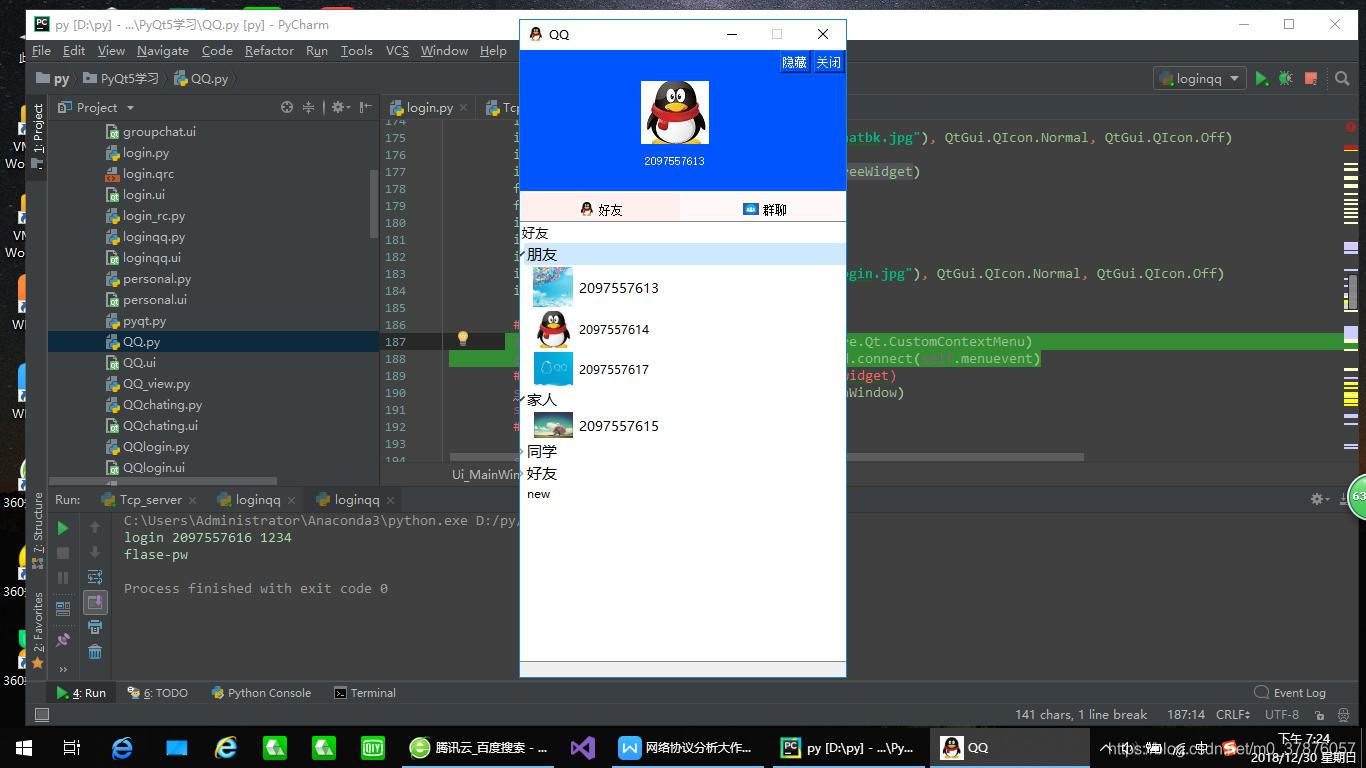Toggle Soft-Wrap in the Run console
This screenshot has width=1366, height=768.
(95, 577)
